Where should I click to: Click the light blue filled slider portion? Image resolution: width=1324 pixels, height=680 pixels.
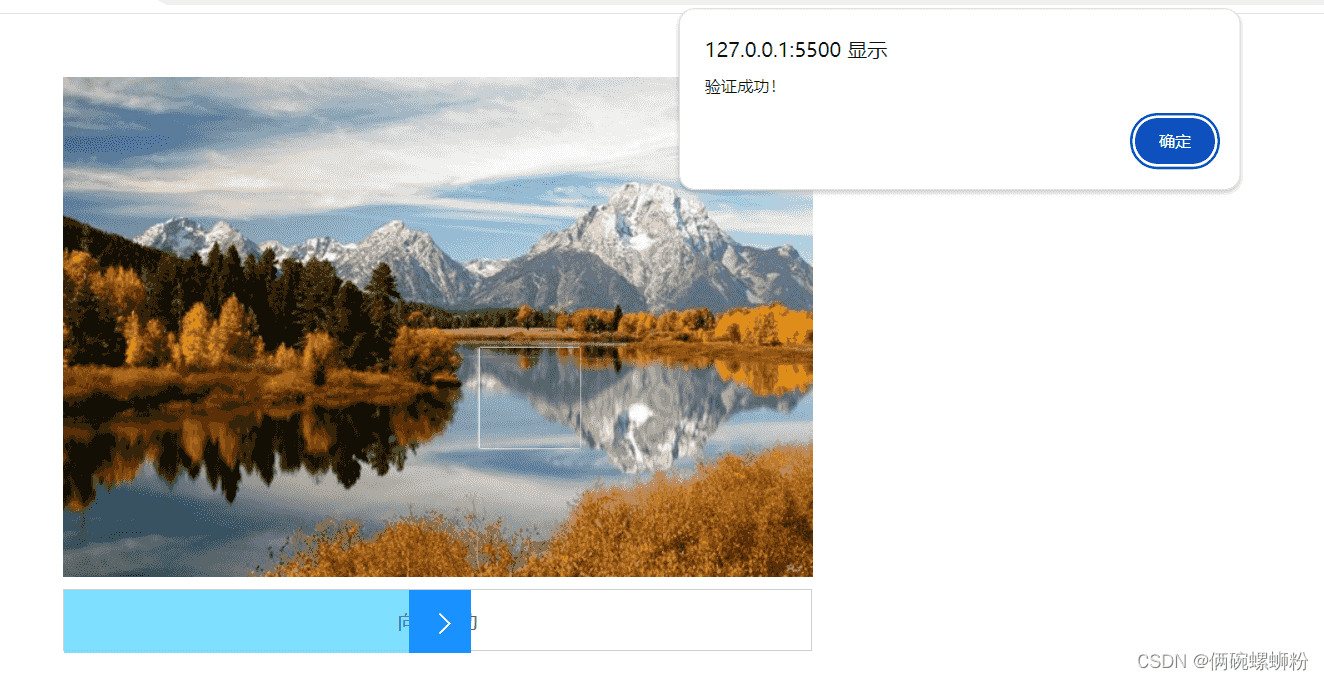(x=236, y=621)
